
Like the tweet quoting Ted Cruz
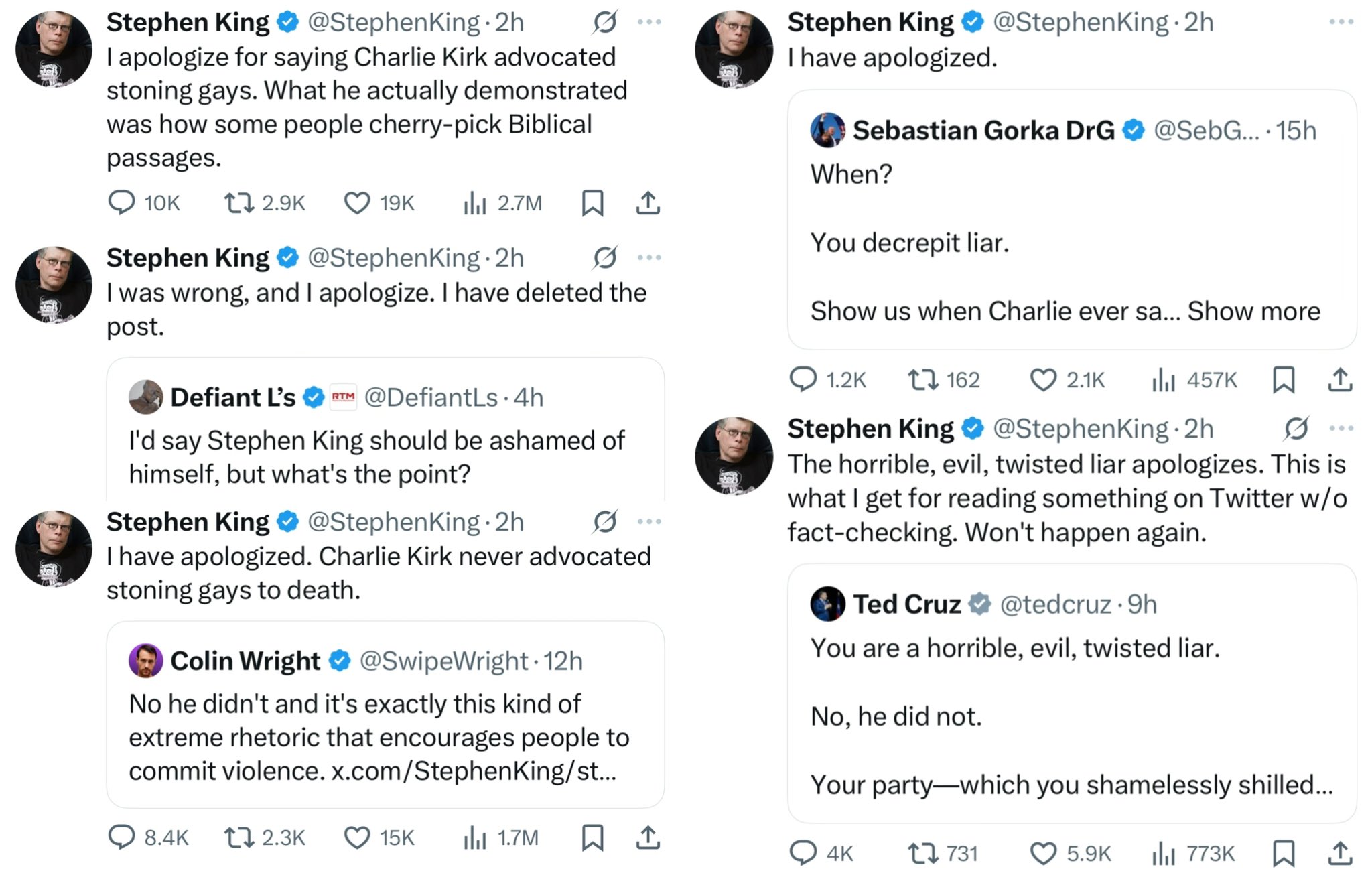(x=1042, y=853)
